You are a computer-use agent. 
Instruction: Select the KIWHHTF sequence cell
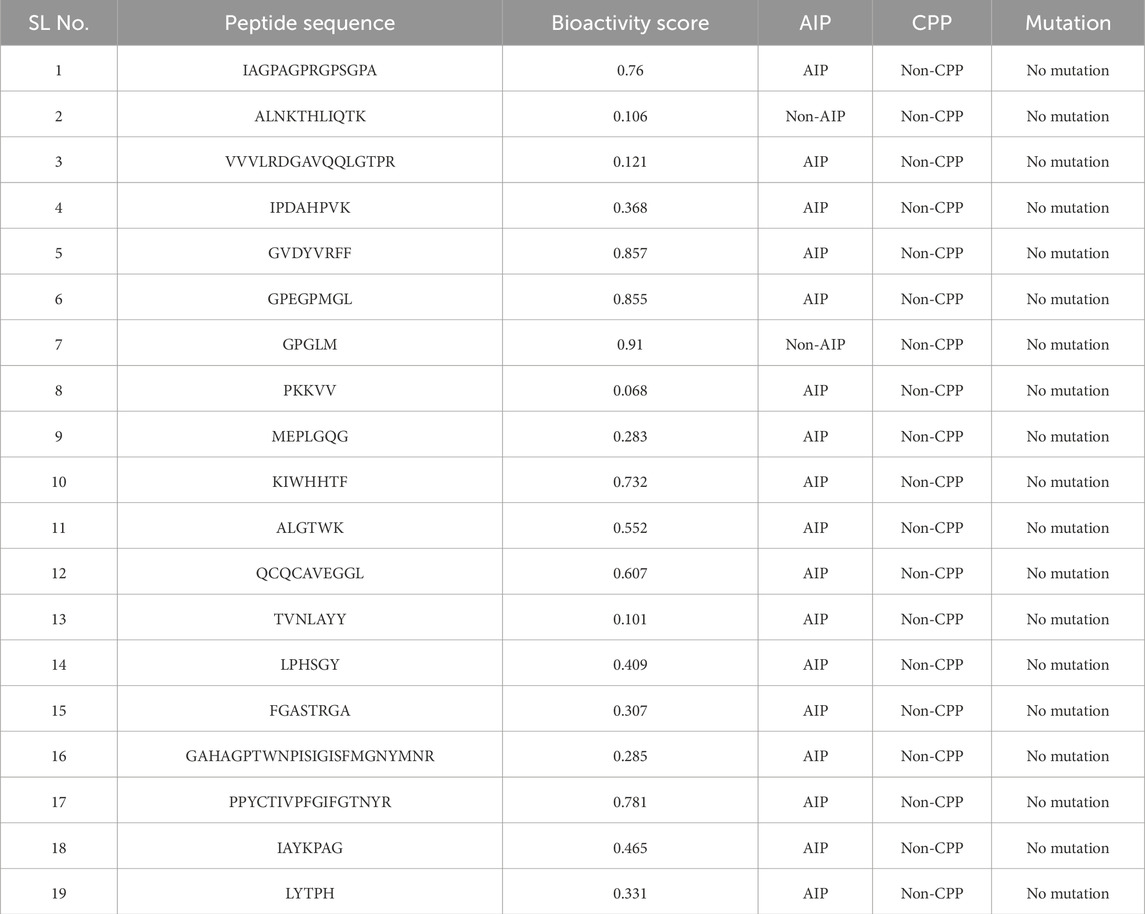tap(310, 482)
